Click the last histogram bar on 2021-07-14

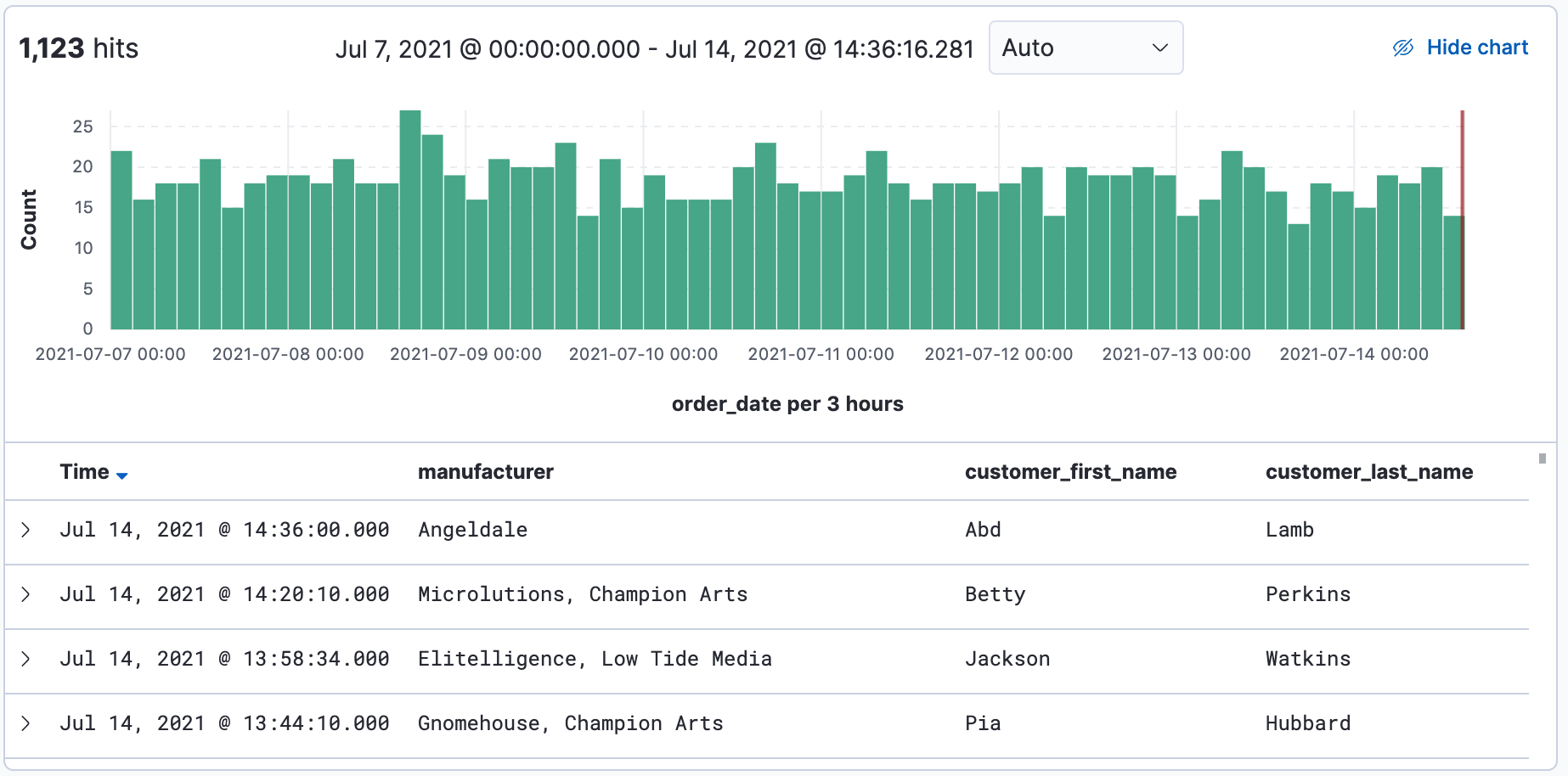(x=1452, y=272)
